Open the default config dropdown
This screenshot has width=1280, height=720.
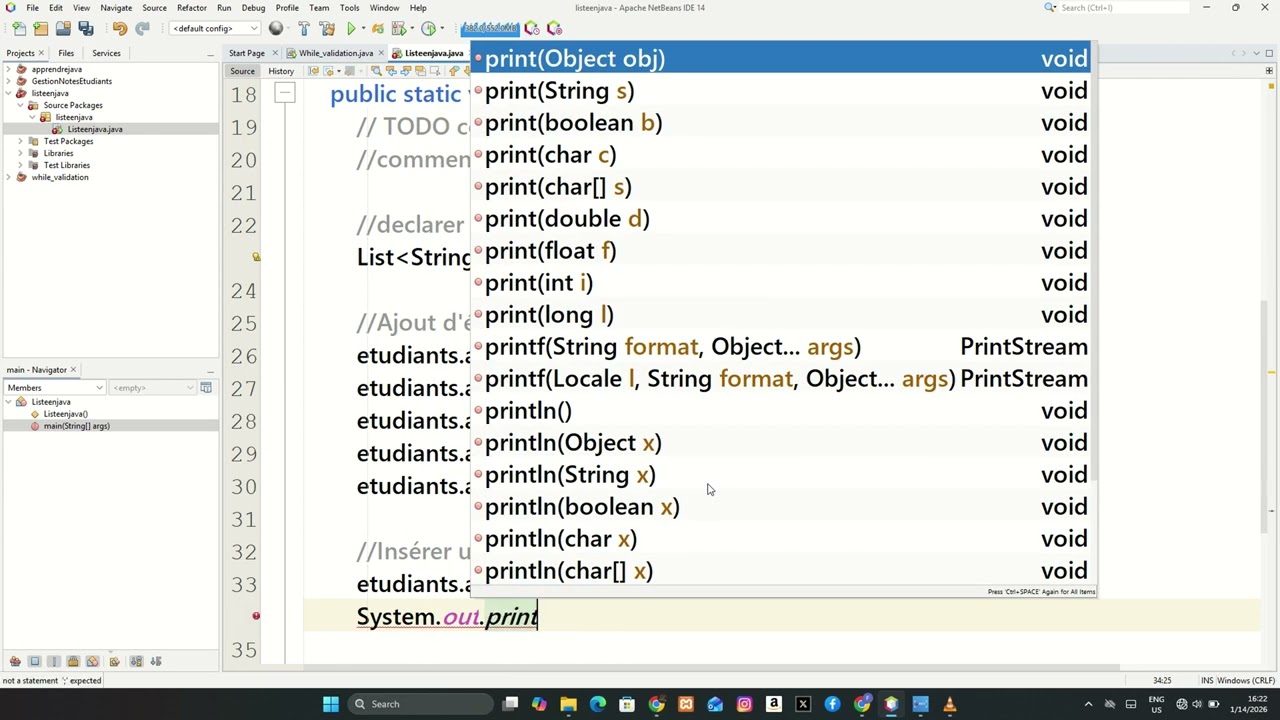215,28
